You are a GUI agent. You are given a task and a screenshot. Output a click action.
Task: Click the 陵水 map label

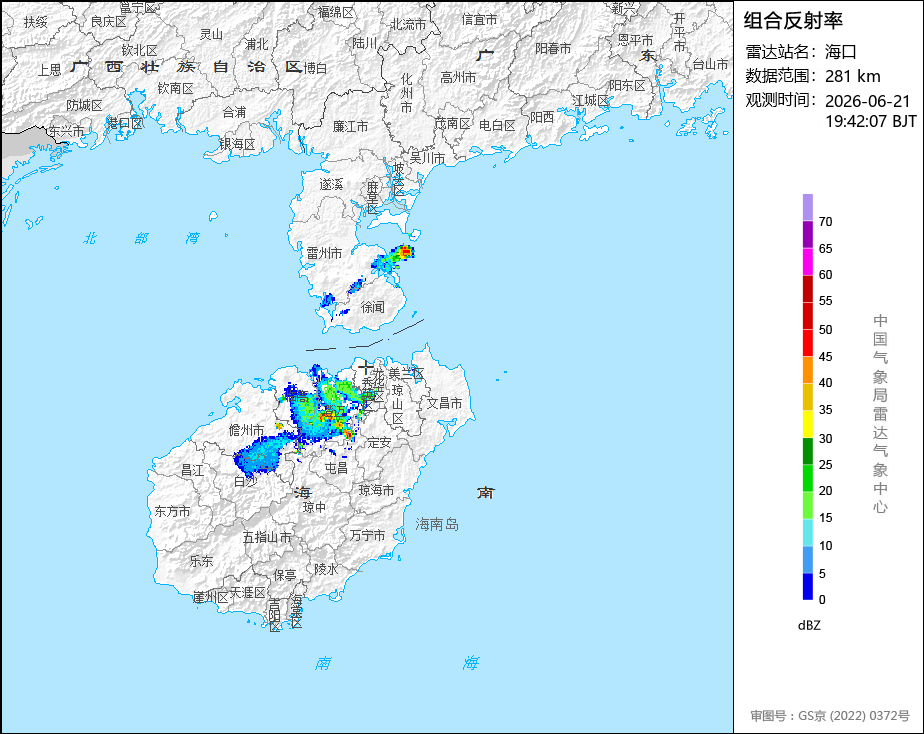click(326, 569)
